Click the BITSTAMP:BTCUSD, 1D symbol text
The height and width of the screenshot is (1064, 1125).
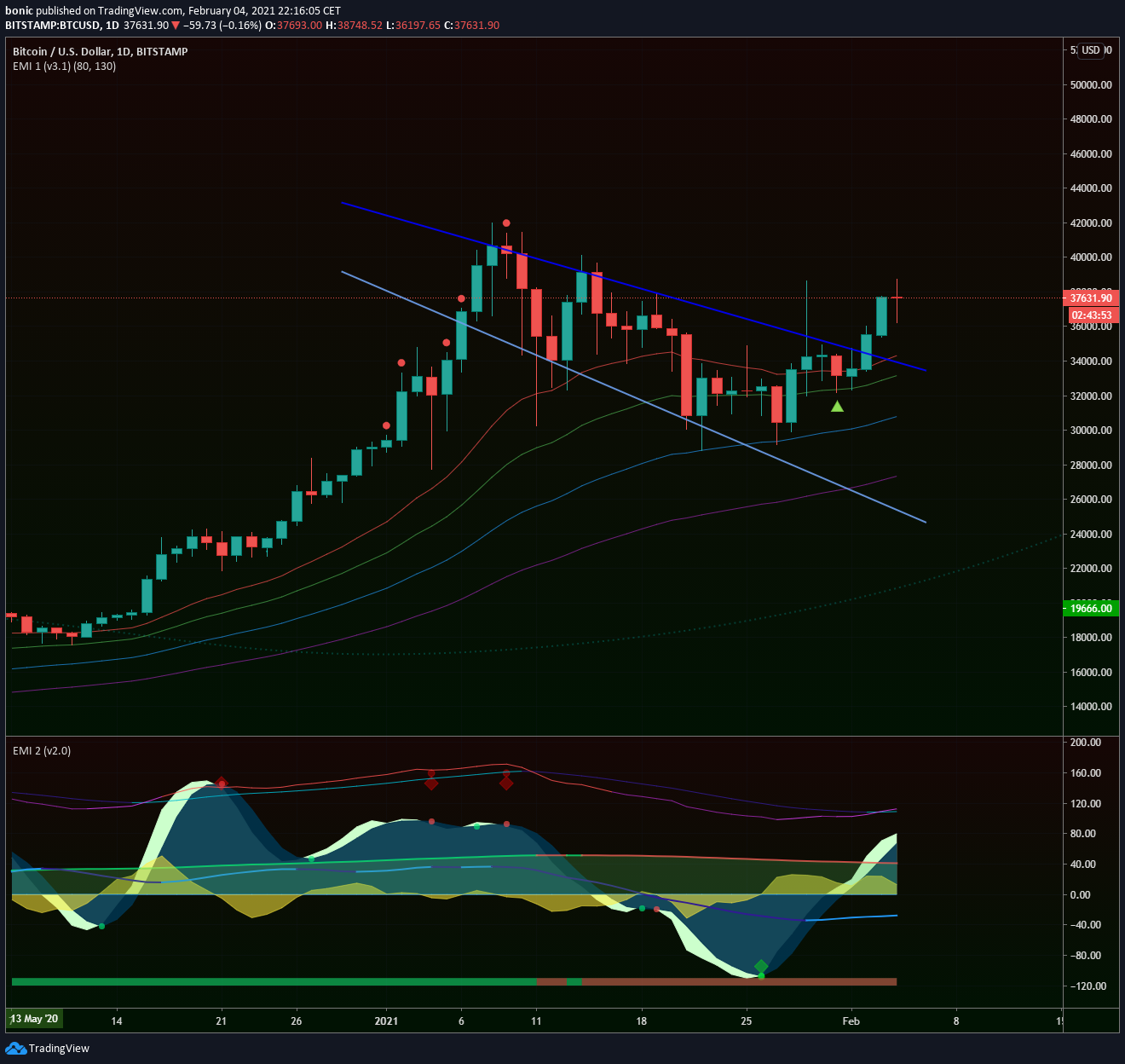62,26
